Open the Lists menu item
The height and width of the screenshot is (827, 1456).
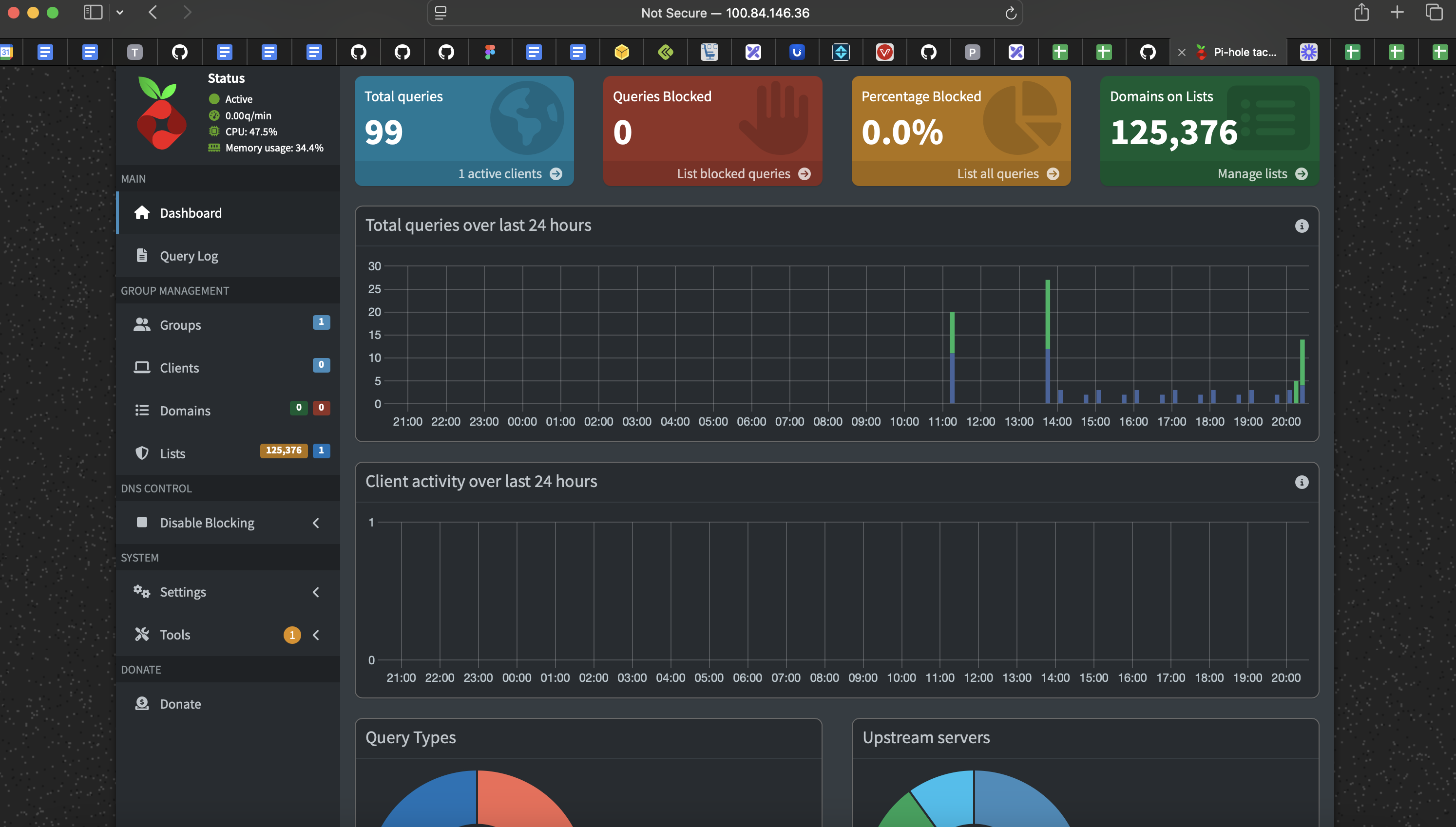pos(229,453)
